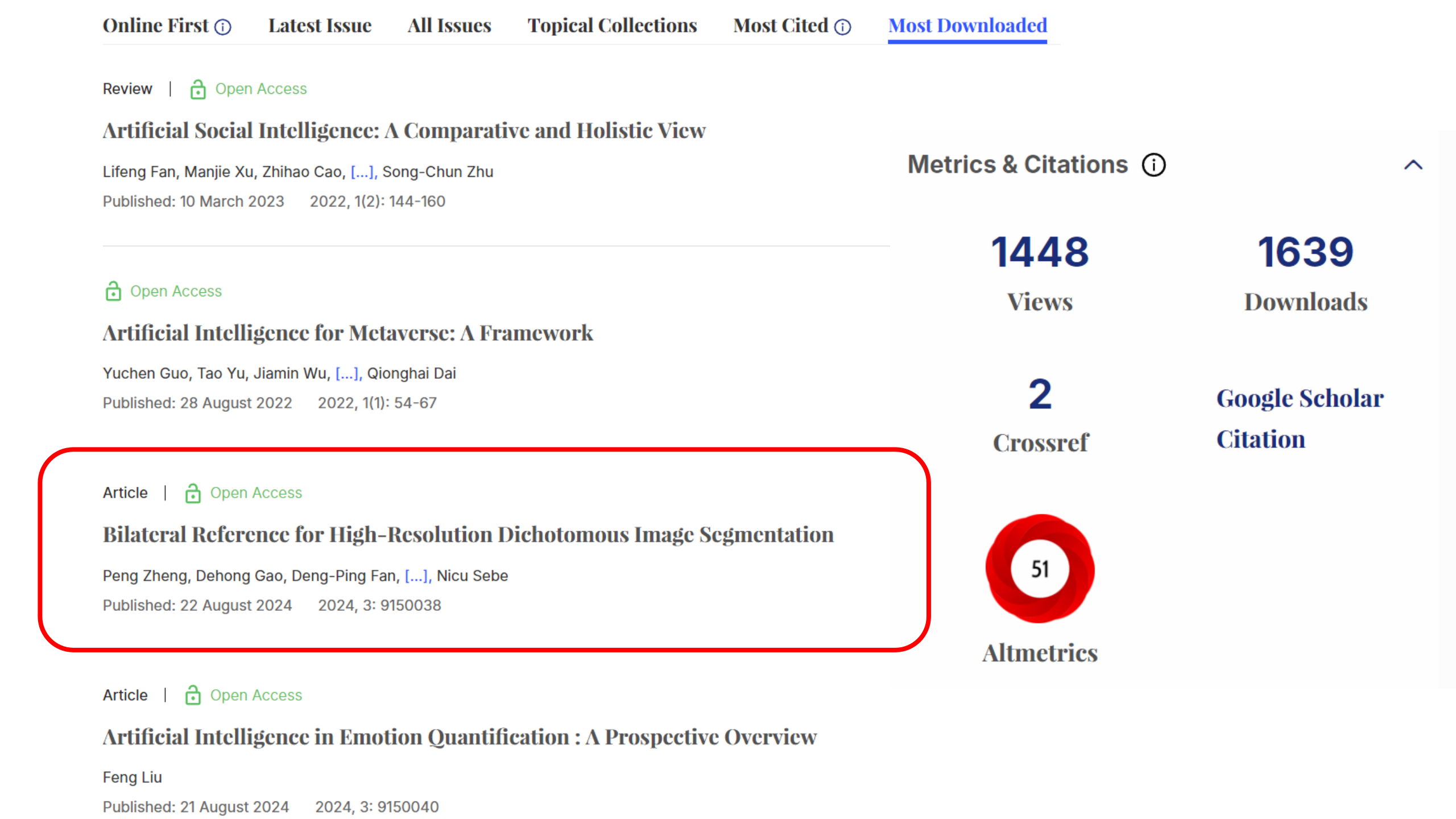Click the lock icon on the Bilateral Reference article
Viewport: 1456px width, 819px height.
click(x=193, y=493)
